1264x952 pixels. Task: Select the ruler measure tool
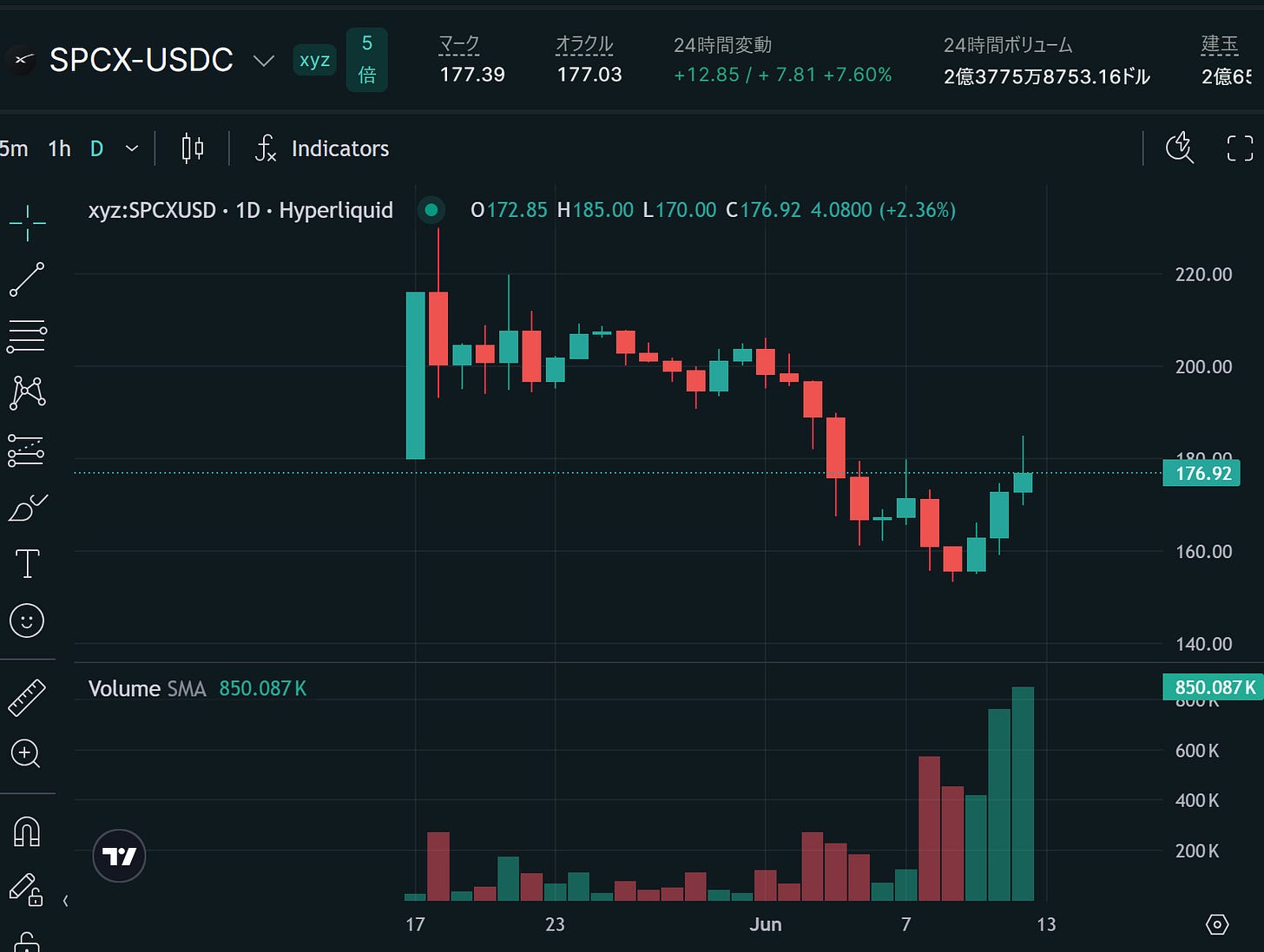pos(27,698)
